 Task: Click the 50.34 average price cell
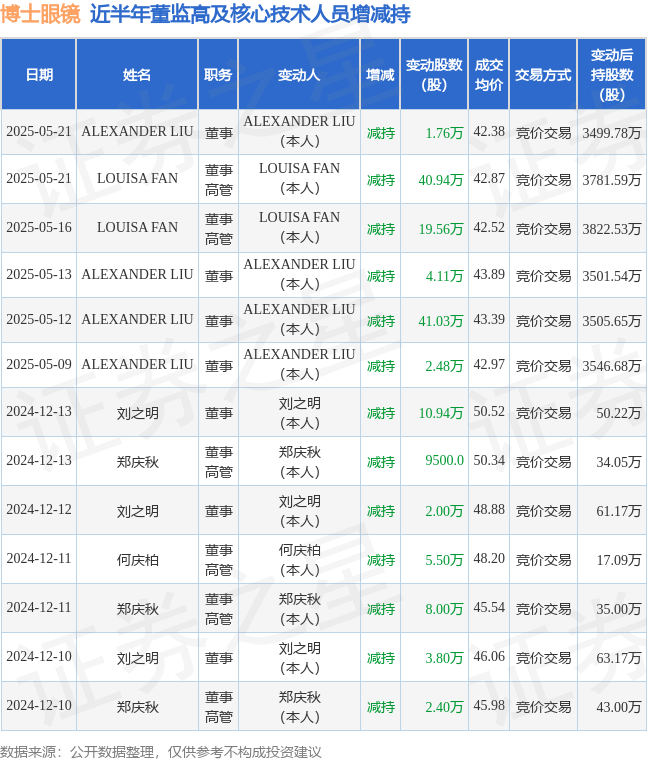point(489,460)
